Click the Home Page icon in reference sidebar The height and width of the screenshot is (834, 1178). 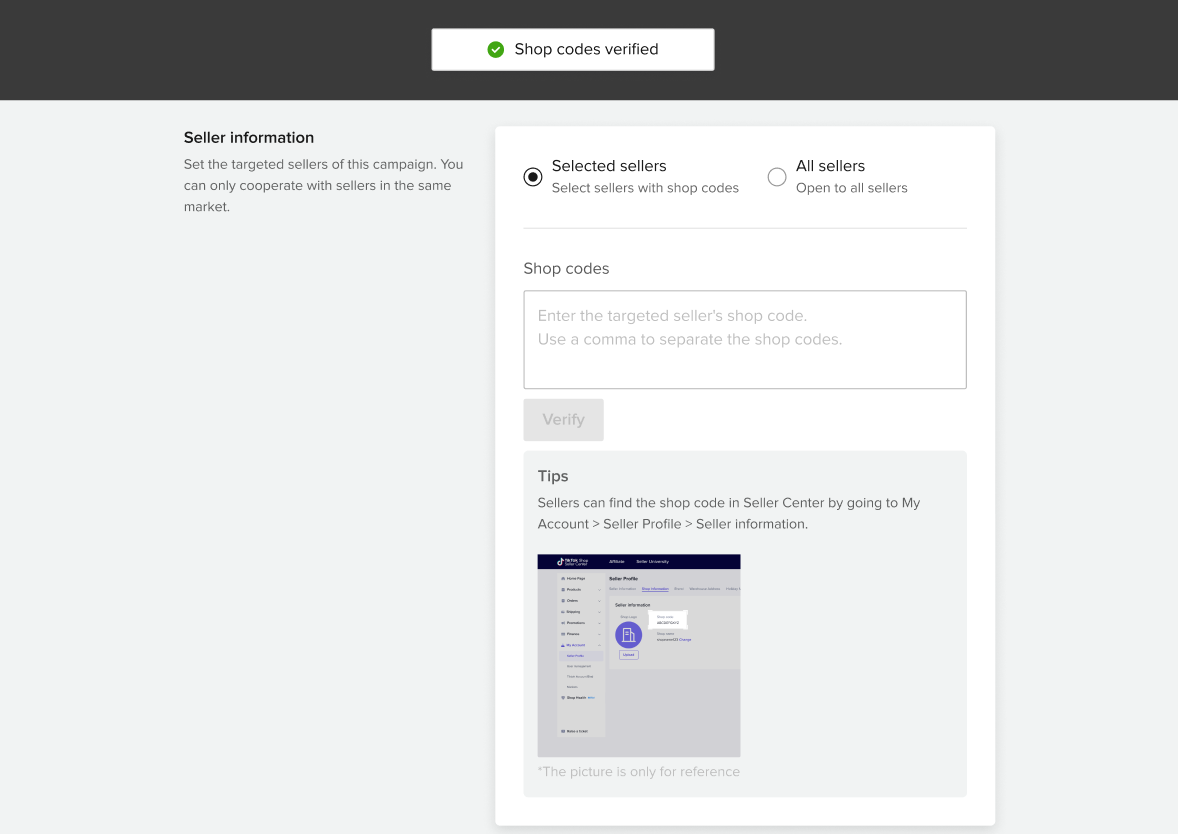pyautogui.click(x=563, y=579)
